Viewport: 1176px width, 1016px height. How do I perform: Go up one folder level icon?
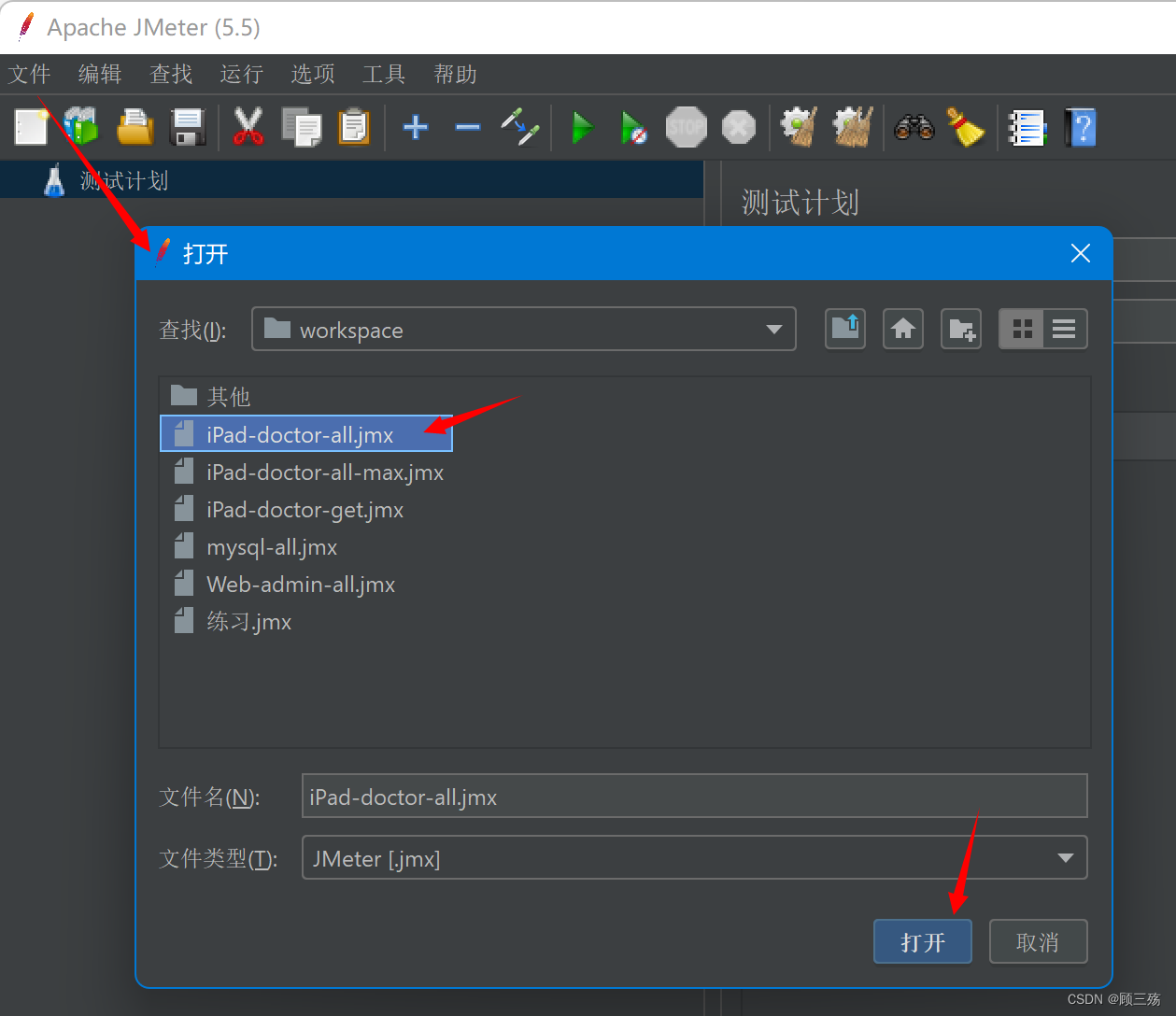845,329
